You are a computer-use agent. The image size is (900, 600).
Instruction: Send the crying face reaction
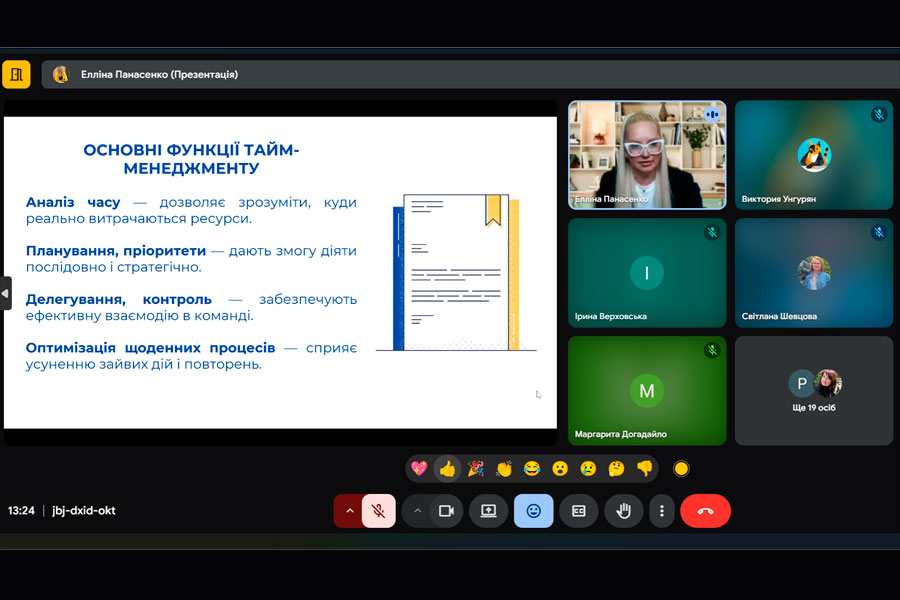point(588,469)
